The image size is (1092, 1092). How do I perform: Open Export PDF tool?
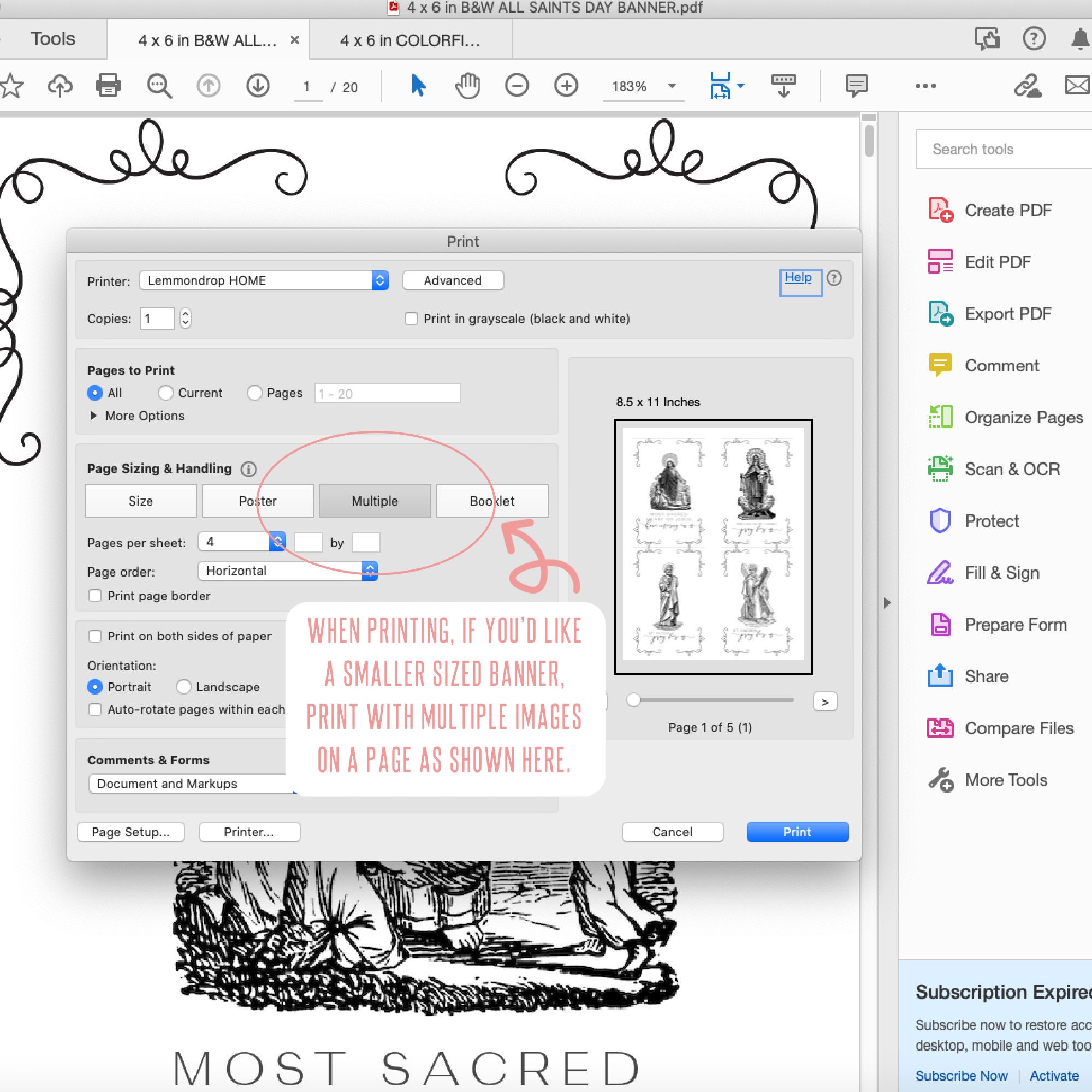pyautogui.click(x=990, y=314)
